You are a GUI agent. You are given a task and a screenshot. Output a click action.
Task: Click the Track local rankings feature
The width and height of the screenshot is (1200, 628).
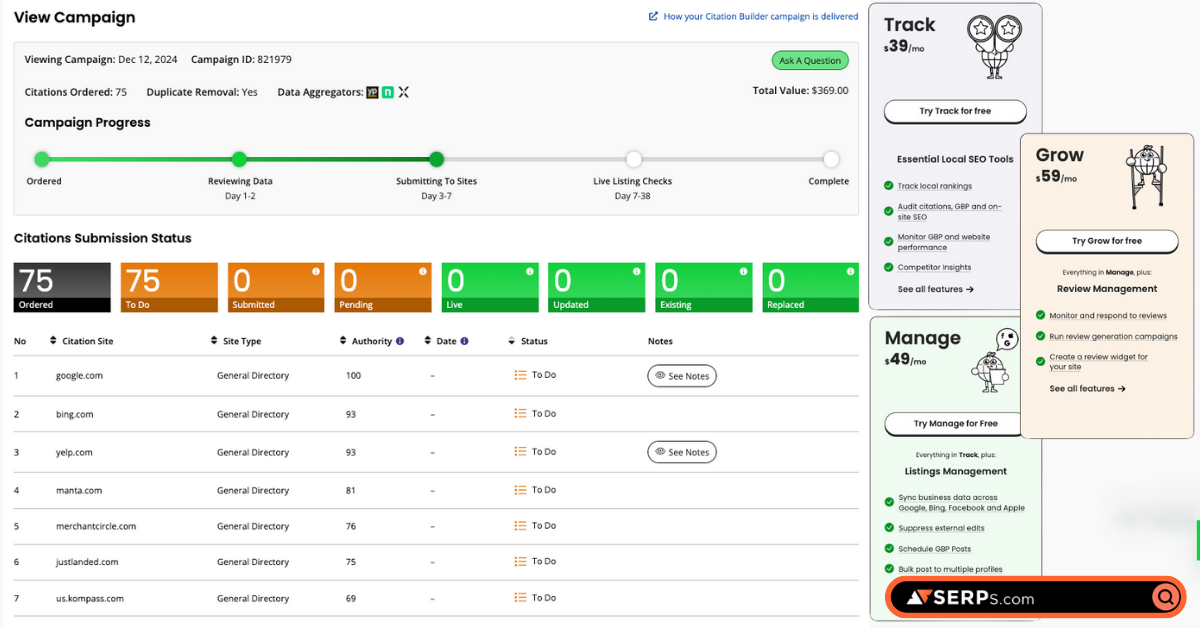934,186
